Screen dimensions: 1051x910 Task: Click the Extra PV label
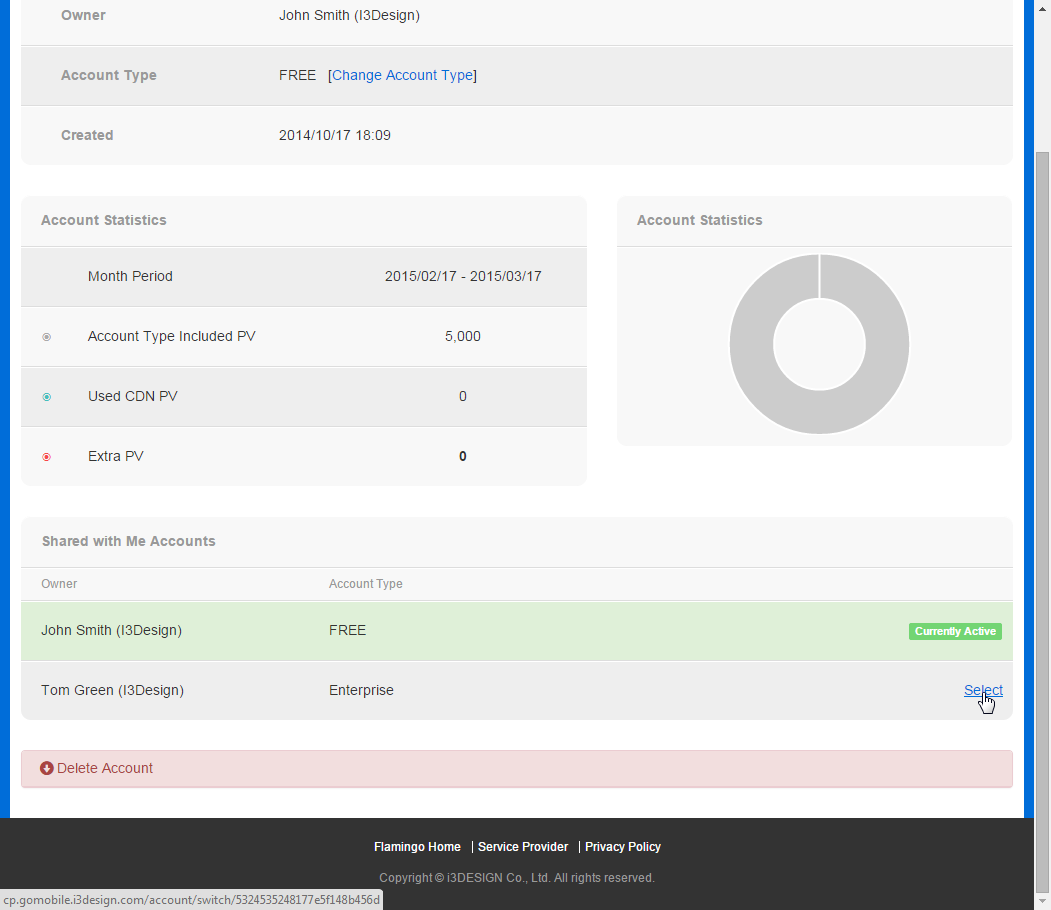(x=115, y=456)
